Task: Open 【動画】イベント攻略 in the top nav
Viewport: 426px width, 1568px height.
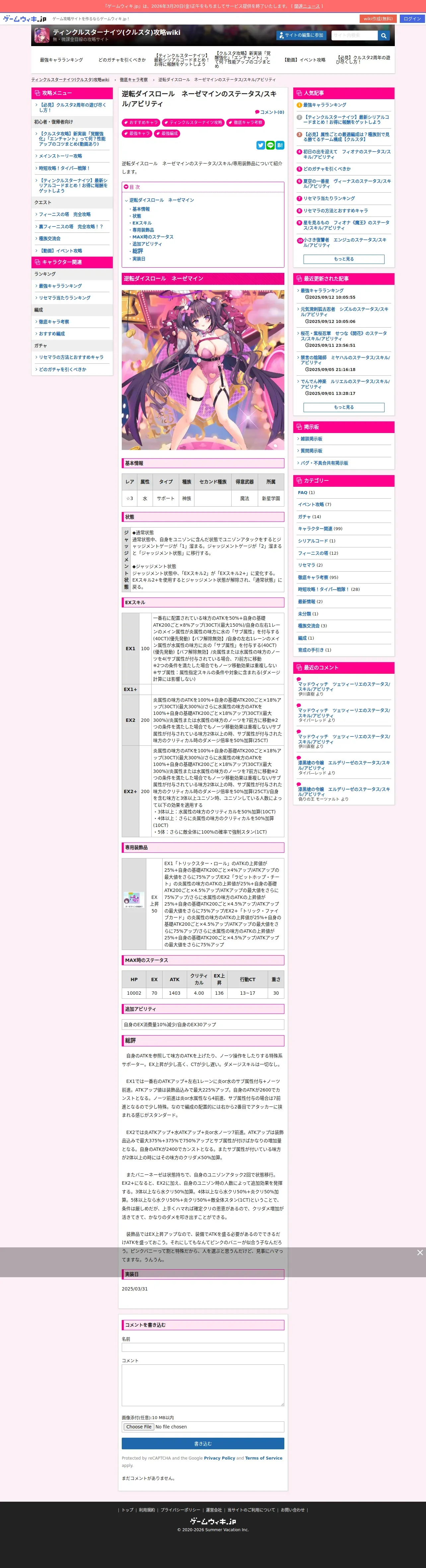Action: (x=305, y=60)
